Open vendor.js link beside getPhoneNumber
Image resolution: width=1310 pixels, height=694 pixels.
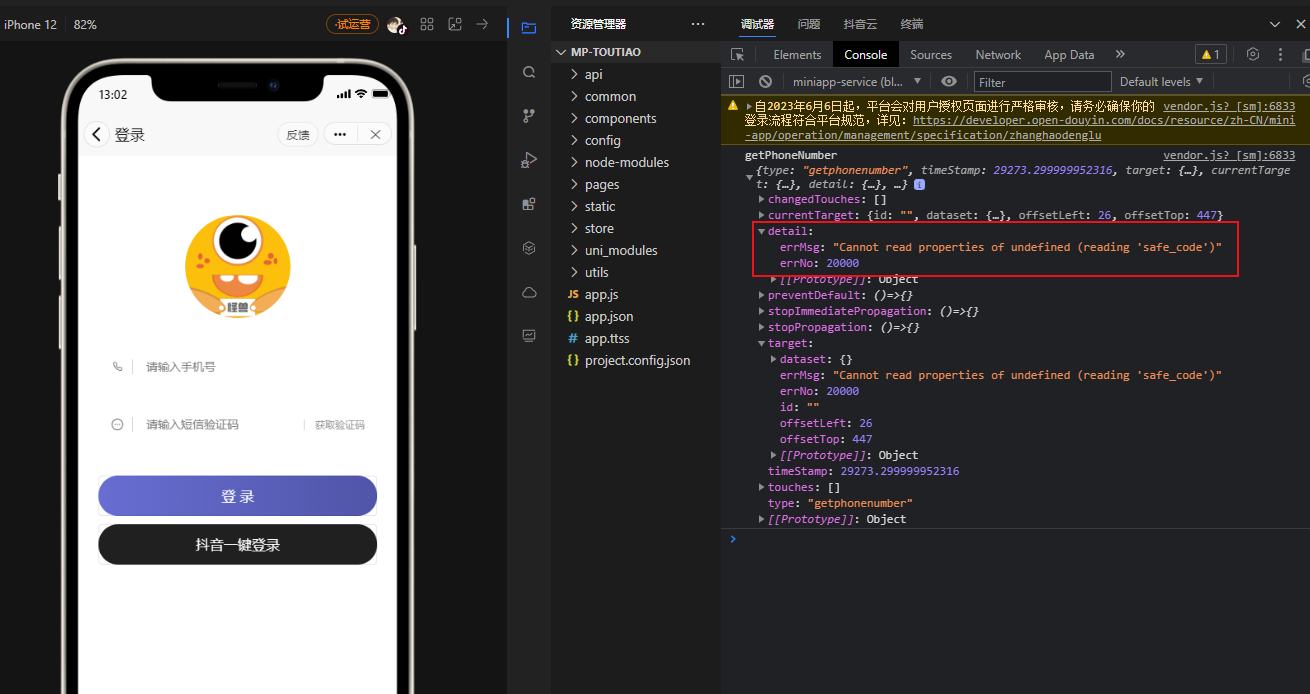(1229, 155)
